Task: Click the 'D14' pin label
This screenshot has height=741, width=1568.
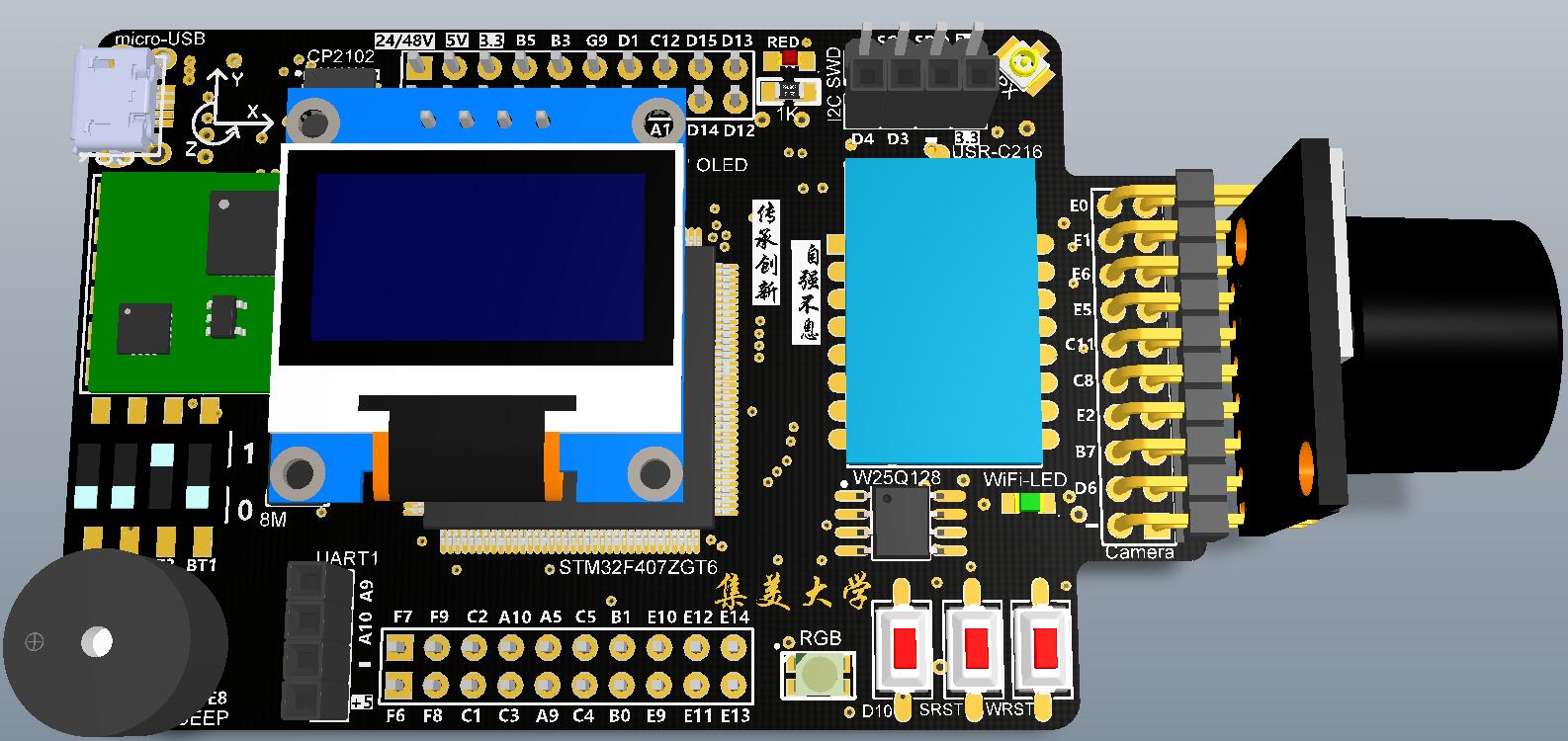Action: point(701,129)
